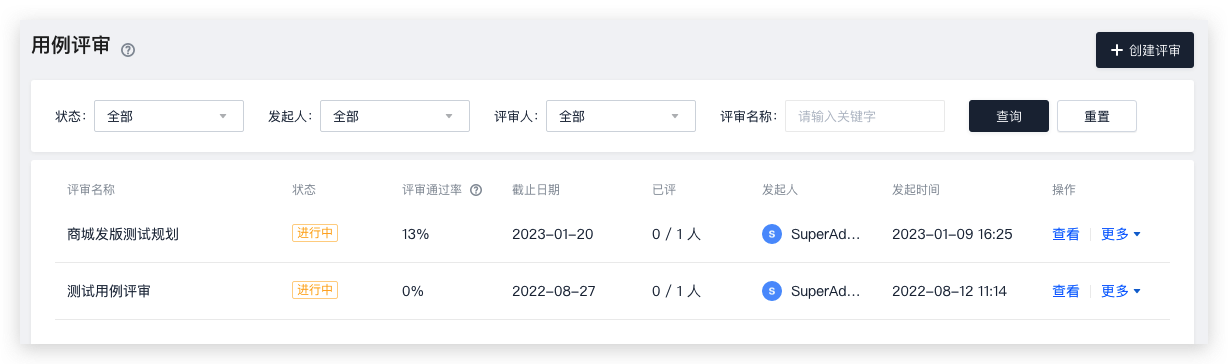Click the 查询 button
Screen dimensions: 1228x364
1009,116
